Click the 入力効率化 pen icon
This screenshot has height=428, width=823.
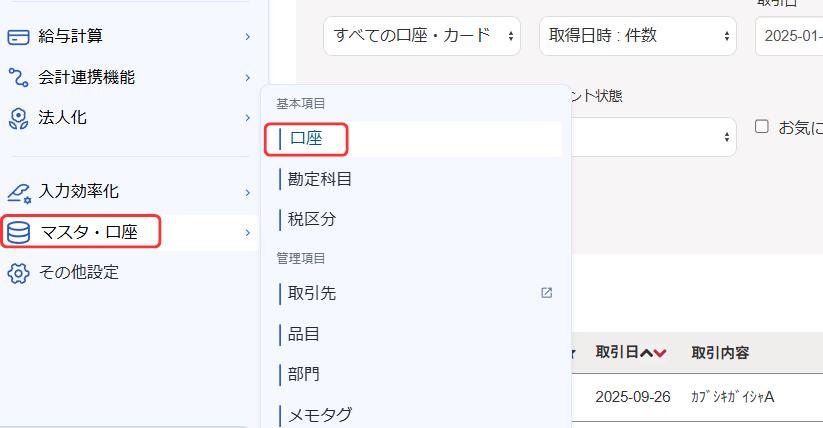coord(18,191)
